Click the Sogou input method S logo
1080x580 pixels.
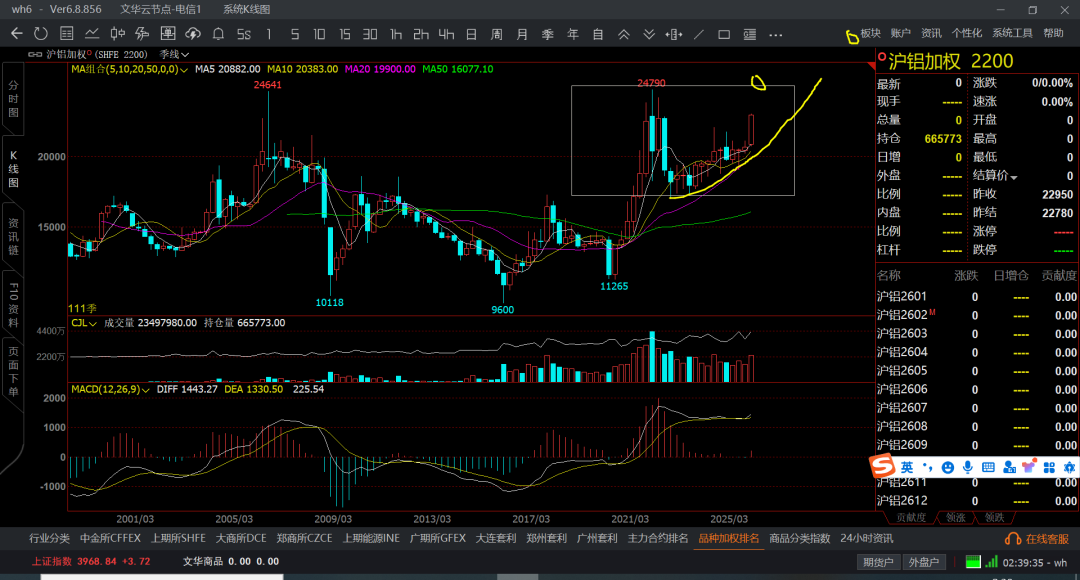[x=882, y=466]
